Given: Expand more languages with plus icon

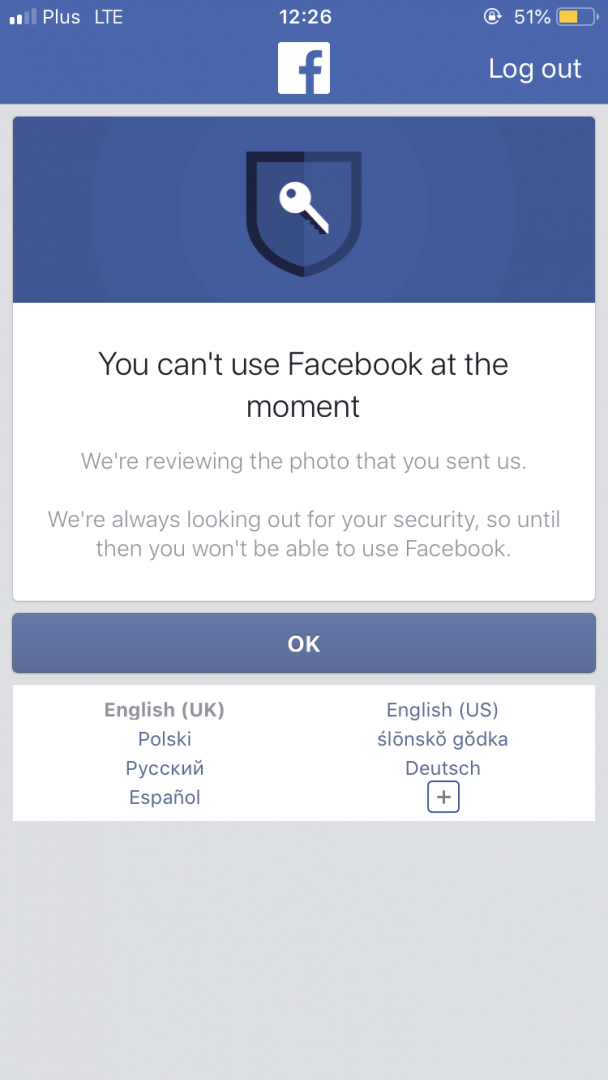Looking at the screenshot, I should [443, 797].
